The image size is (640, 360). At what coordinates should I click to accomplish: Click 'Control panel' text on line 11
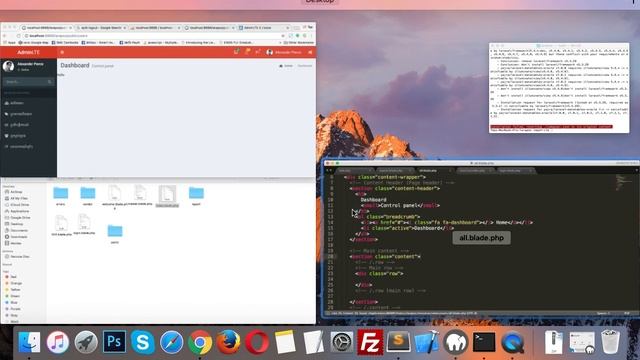[398, 205]
